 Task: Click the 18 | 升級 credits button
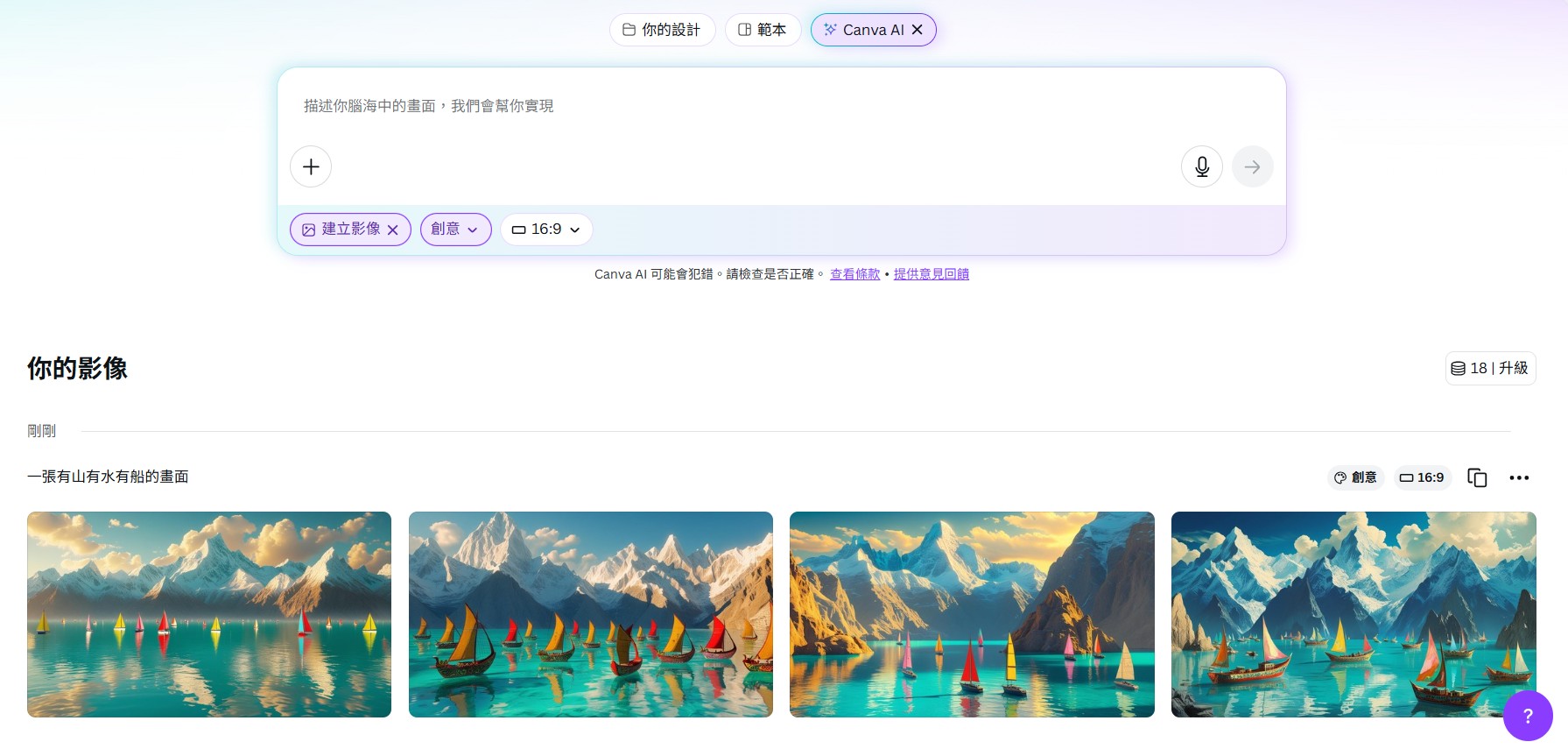pyautogui.click(x=1490, y=368)
